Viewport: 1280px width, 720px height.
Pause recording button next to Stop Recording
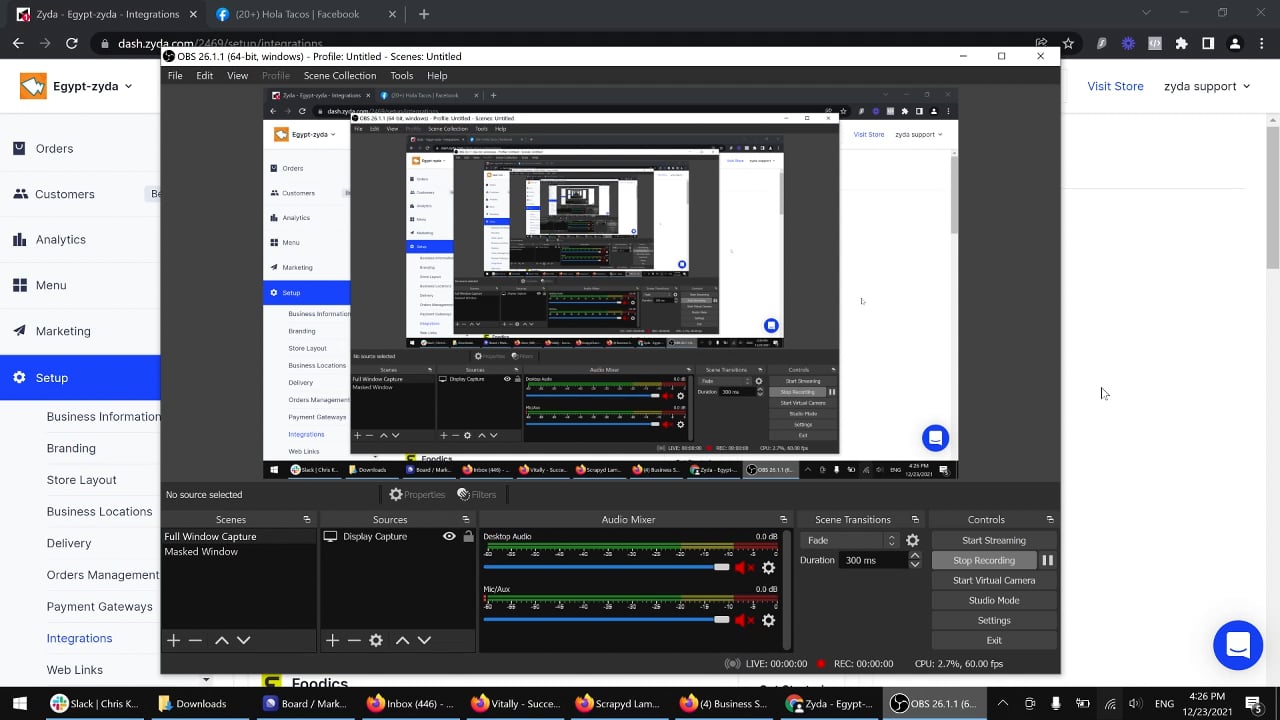[1047, 560]
